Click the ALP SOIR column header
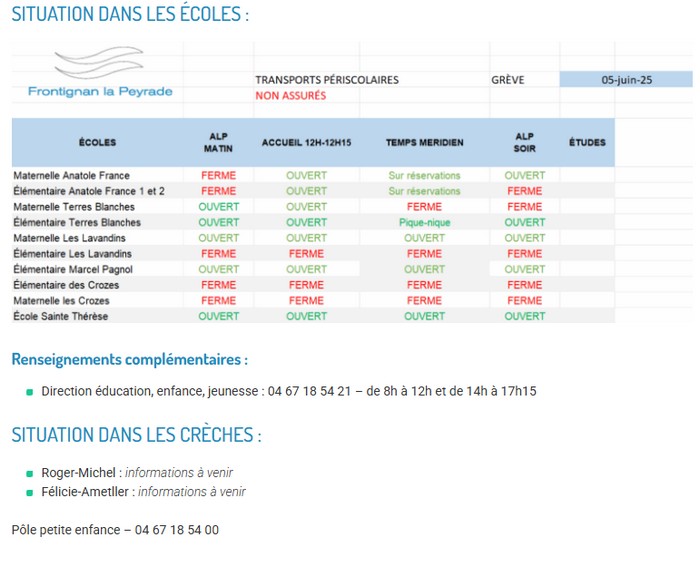700x567 pixels. pyautogui.click(x=524, y=142)
